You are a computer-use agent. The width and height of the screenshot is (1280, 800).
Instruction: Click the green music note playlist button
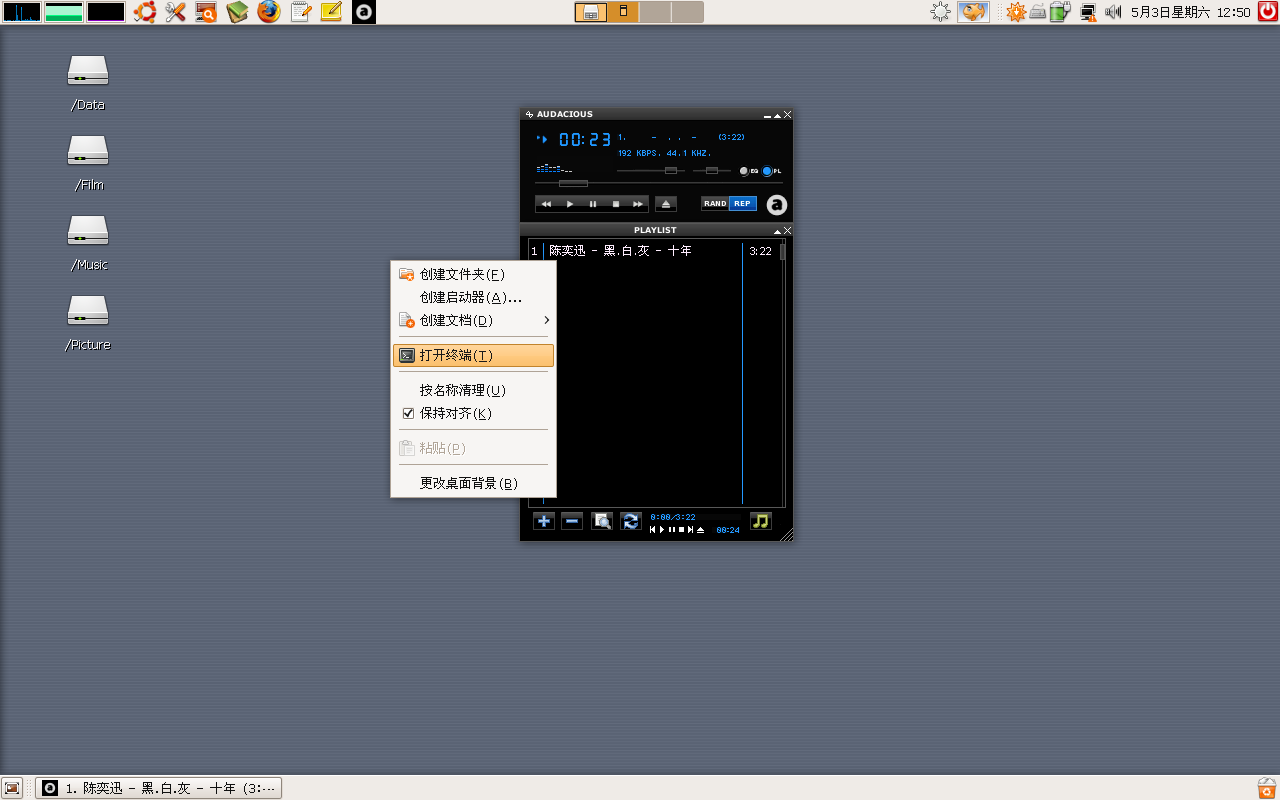(x=761, y=521)
